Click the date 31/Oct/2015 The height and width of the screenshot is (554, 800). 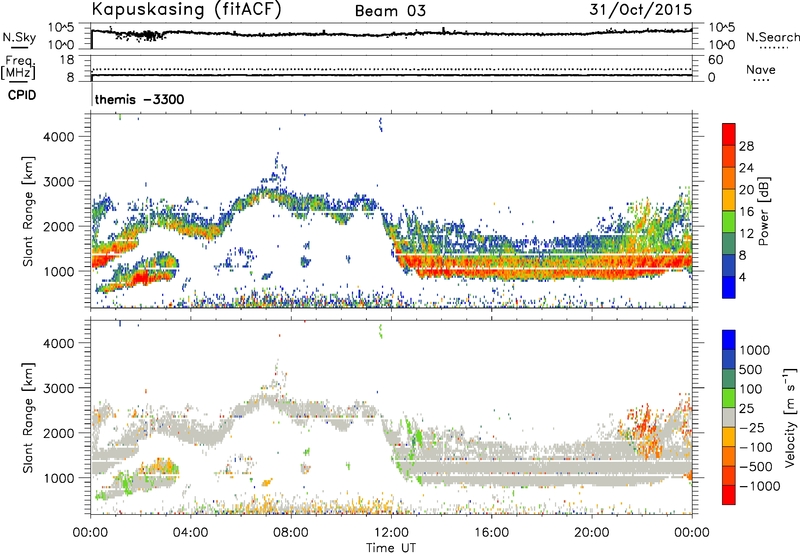pyautogui.click(x=640, y=10)
